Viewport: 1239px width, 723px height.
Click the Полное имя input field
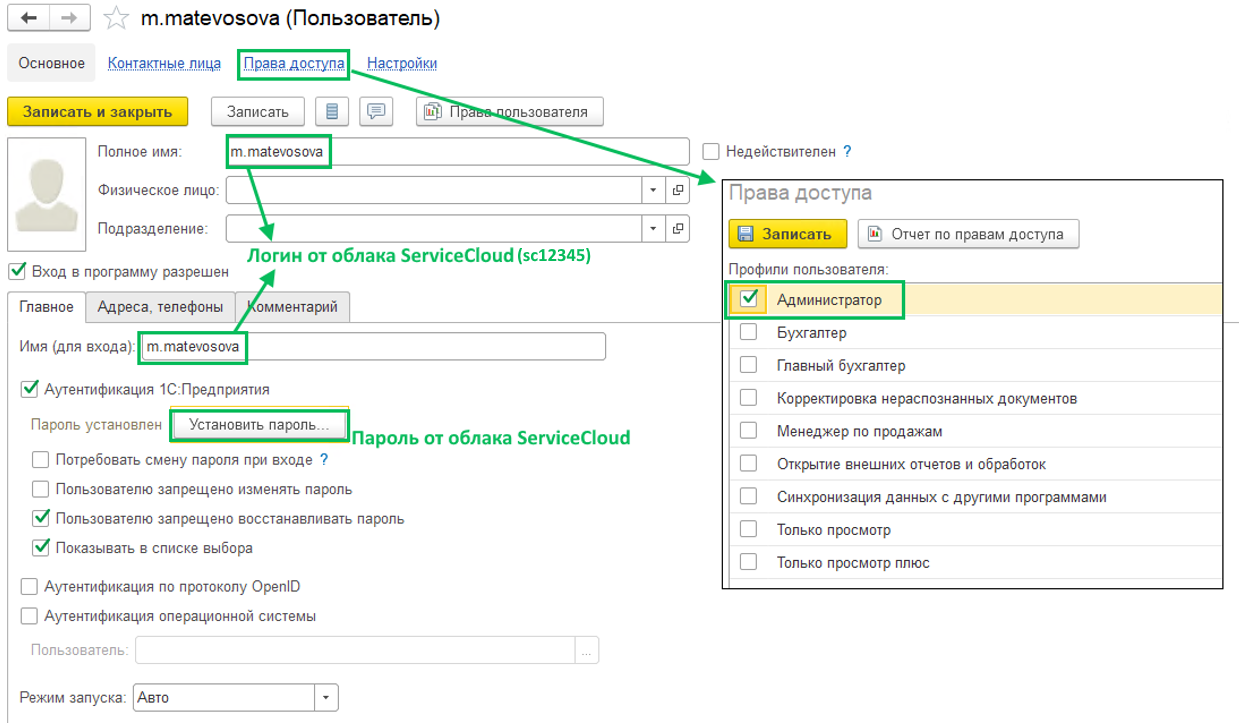click(x=458, y=151)
